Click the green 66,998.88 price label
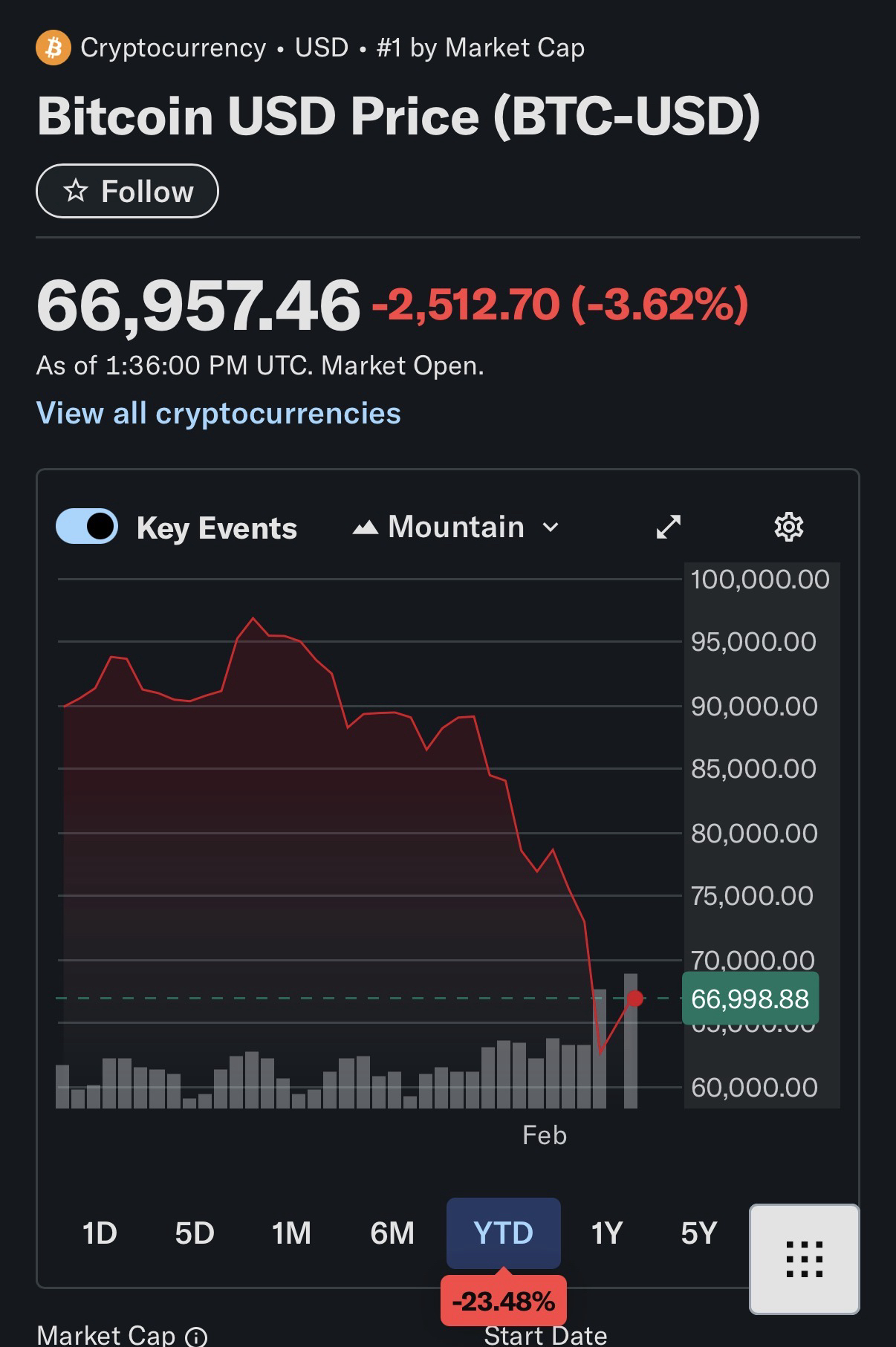This screenshot has height=1347, width=896. [x=750, y=999]
